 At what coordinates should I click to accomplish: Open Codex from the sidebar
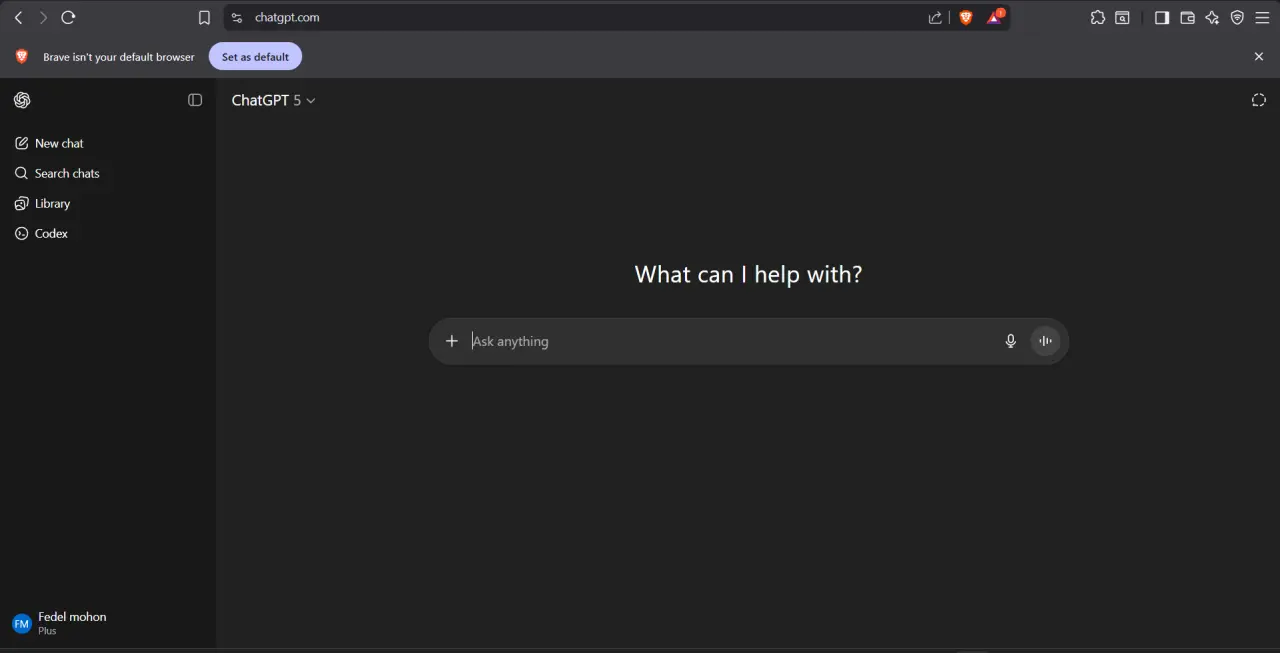108,233
